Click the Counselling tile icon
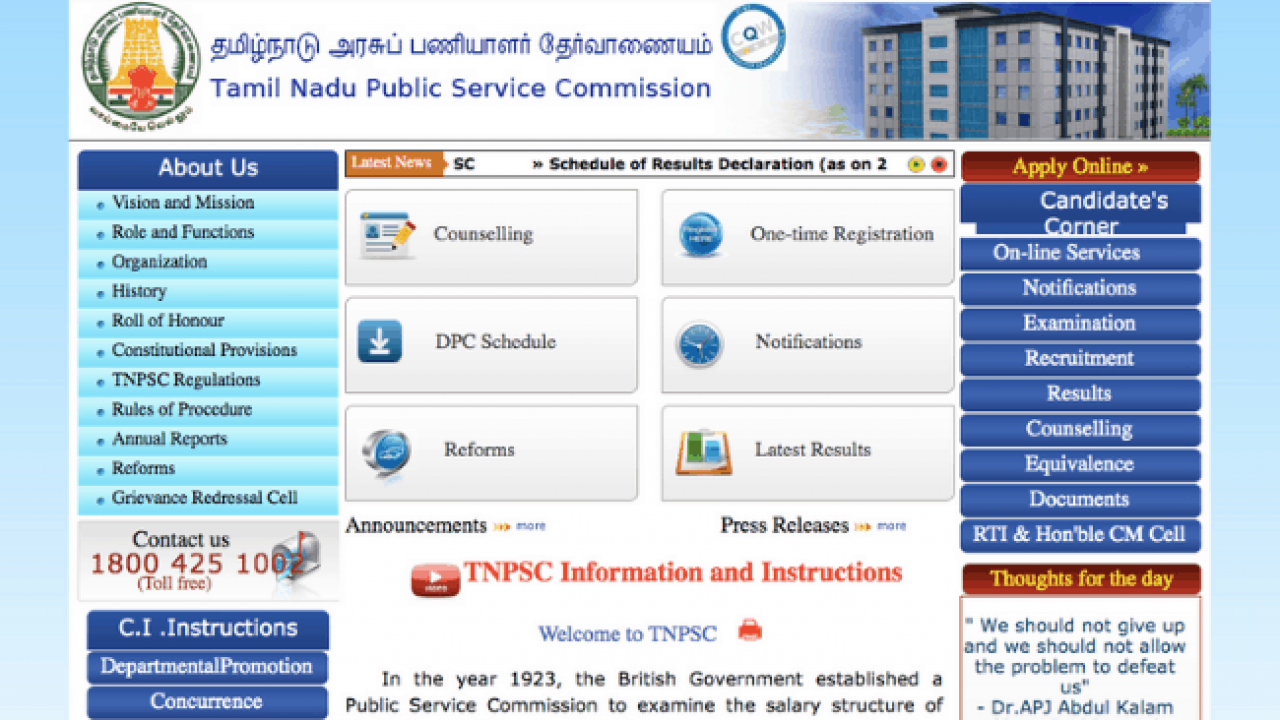1280x720 pixels. pos(387,236)
